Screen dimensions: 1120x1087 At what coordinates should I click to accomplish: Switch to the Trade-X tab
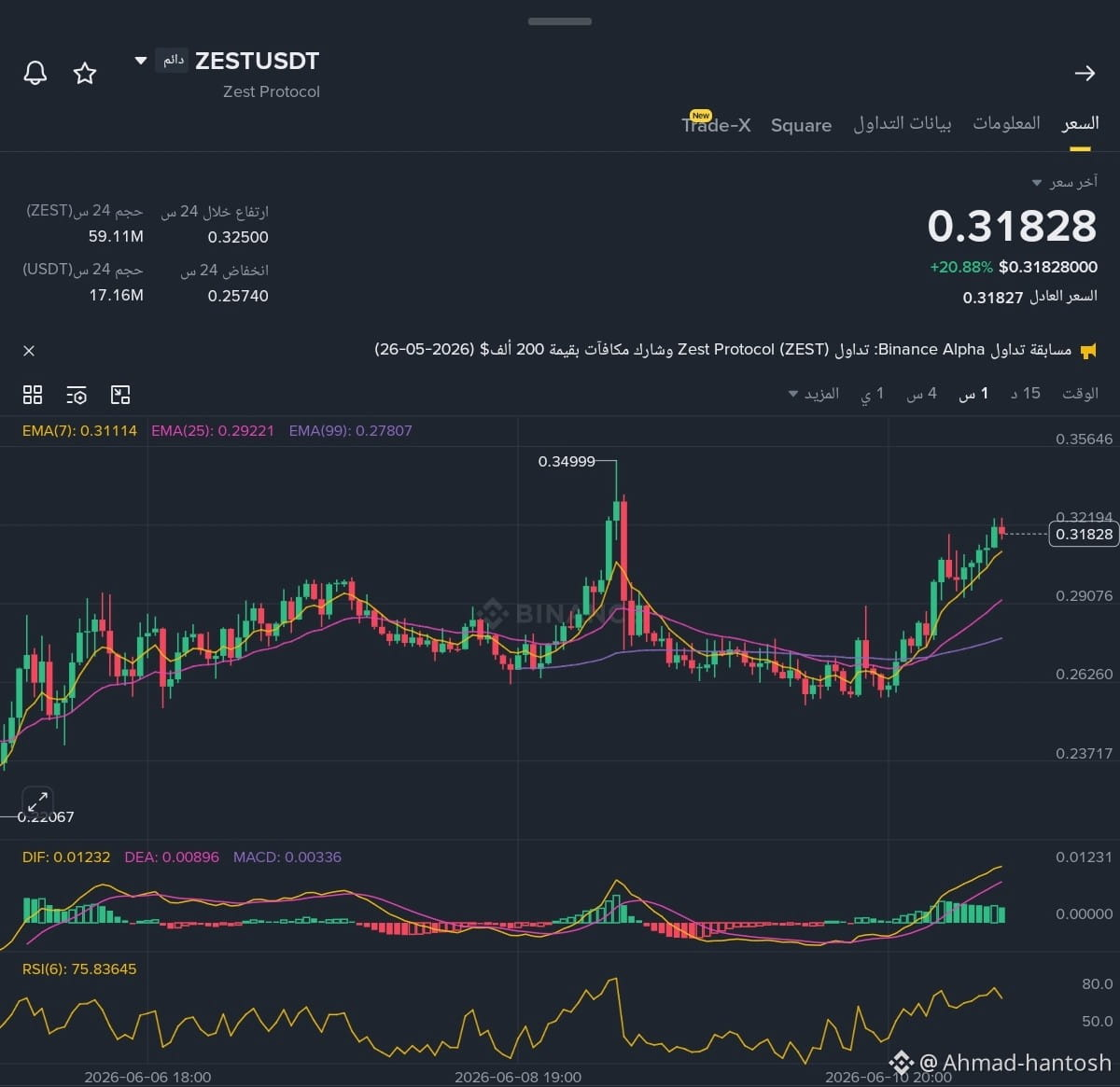tap(716, 124)
